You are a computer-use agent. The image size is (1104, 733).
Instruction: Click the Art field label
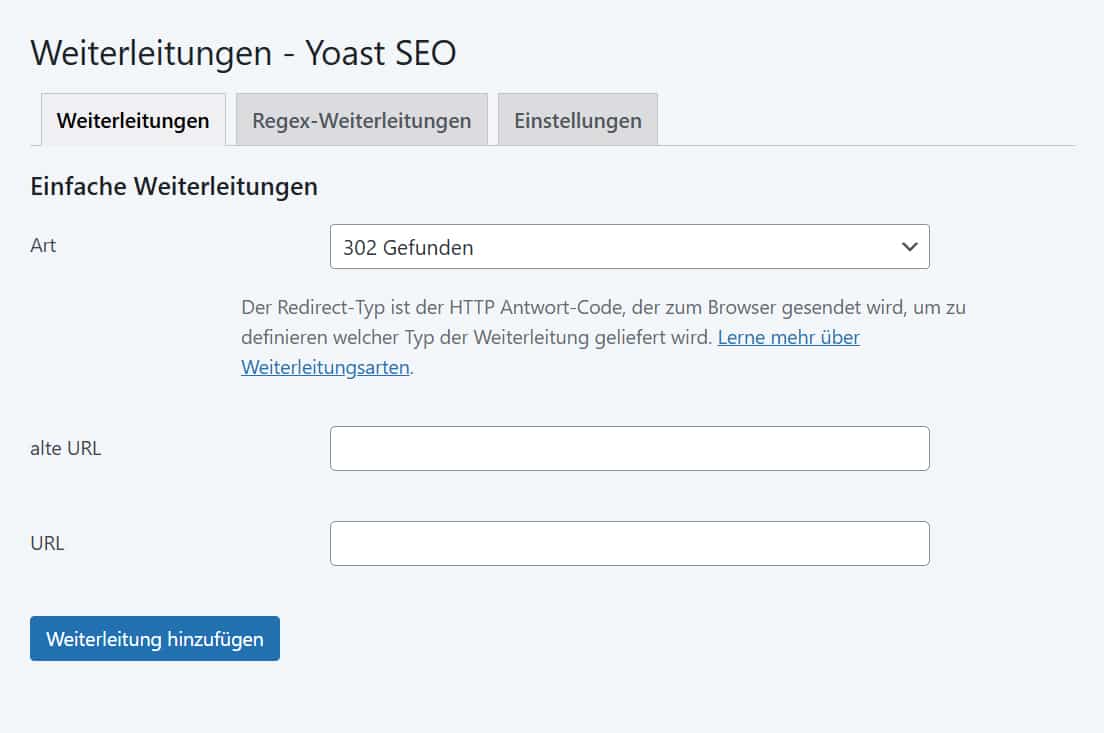(x=43, y=245)
